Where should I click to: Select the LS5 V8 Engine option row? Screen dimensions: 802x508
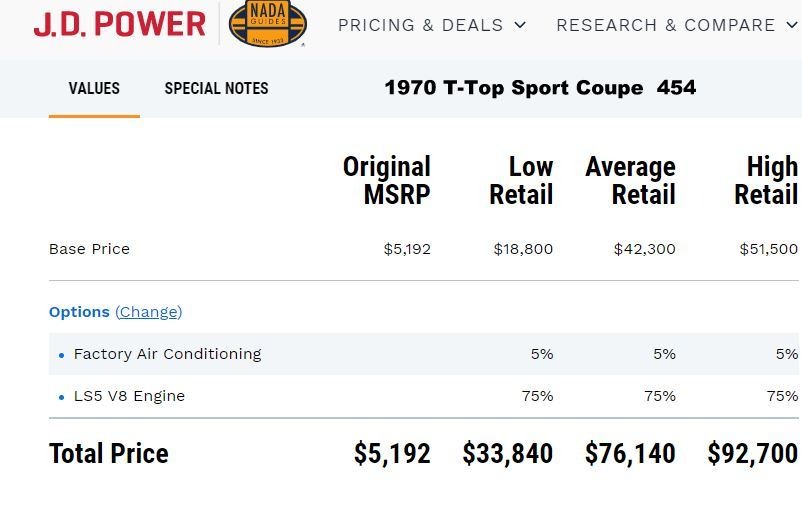pyautogui.click(x=424, y=396)
